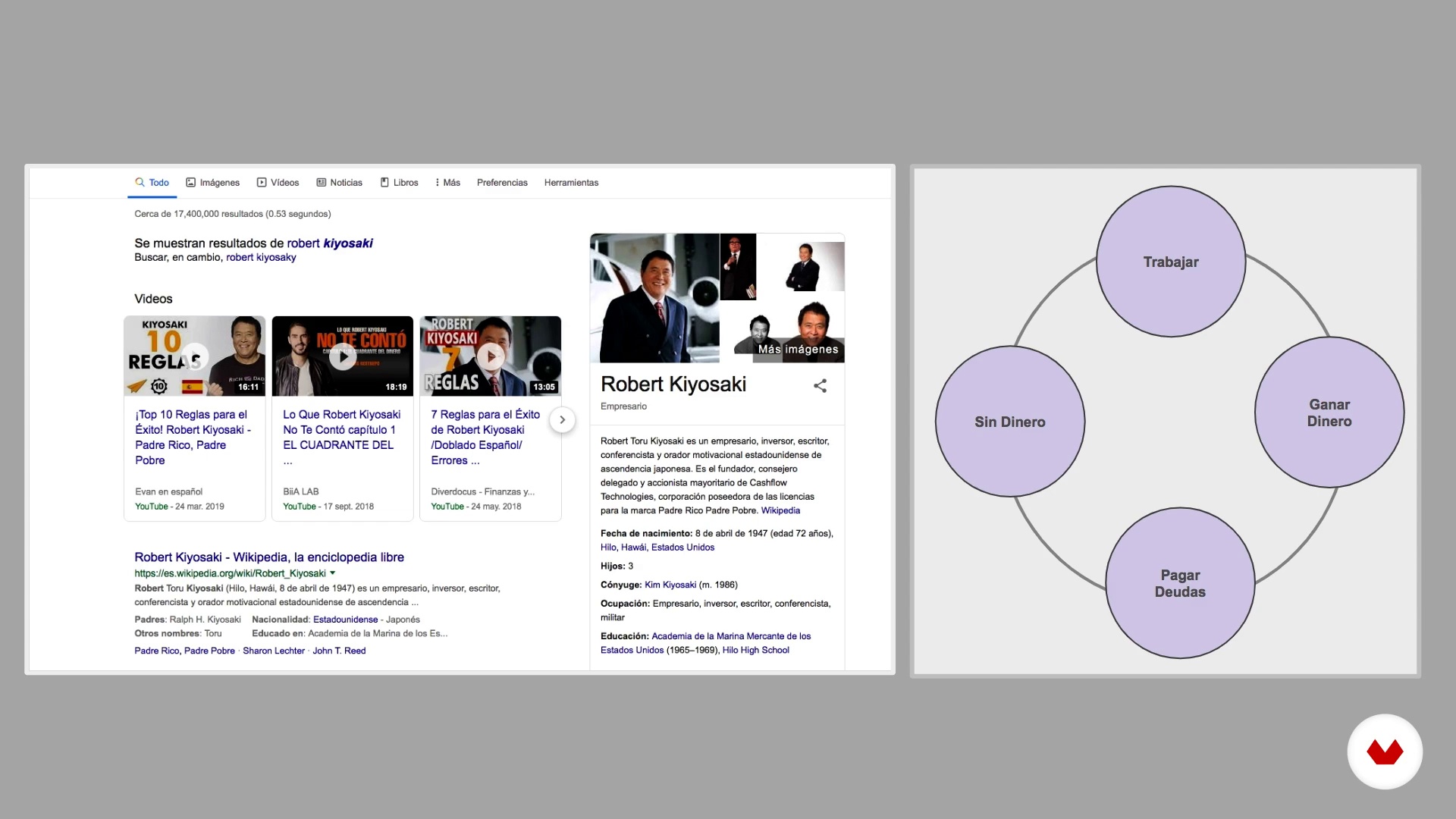Switch to the Imágenes tab
Screen dimensions: 1456x819
(212, 183)
